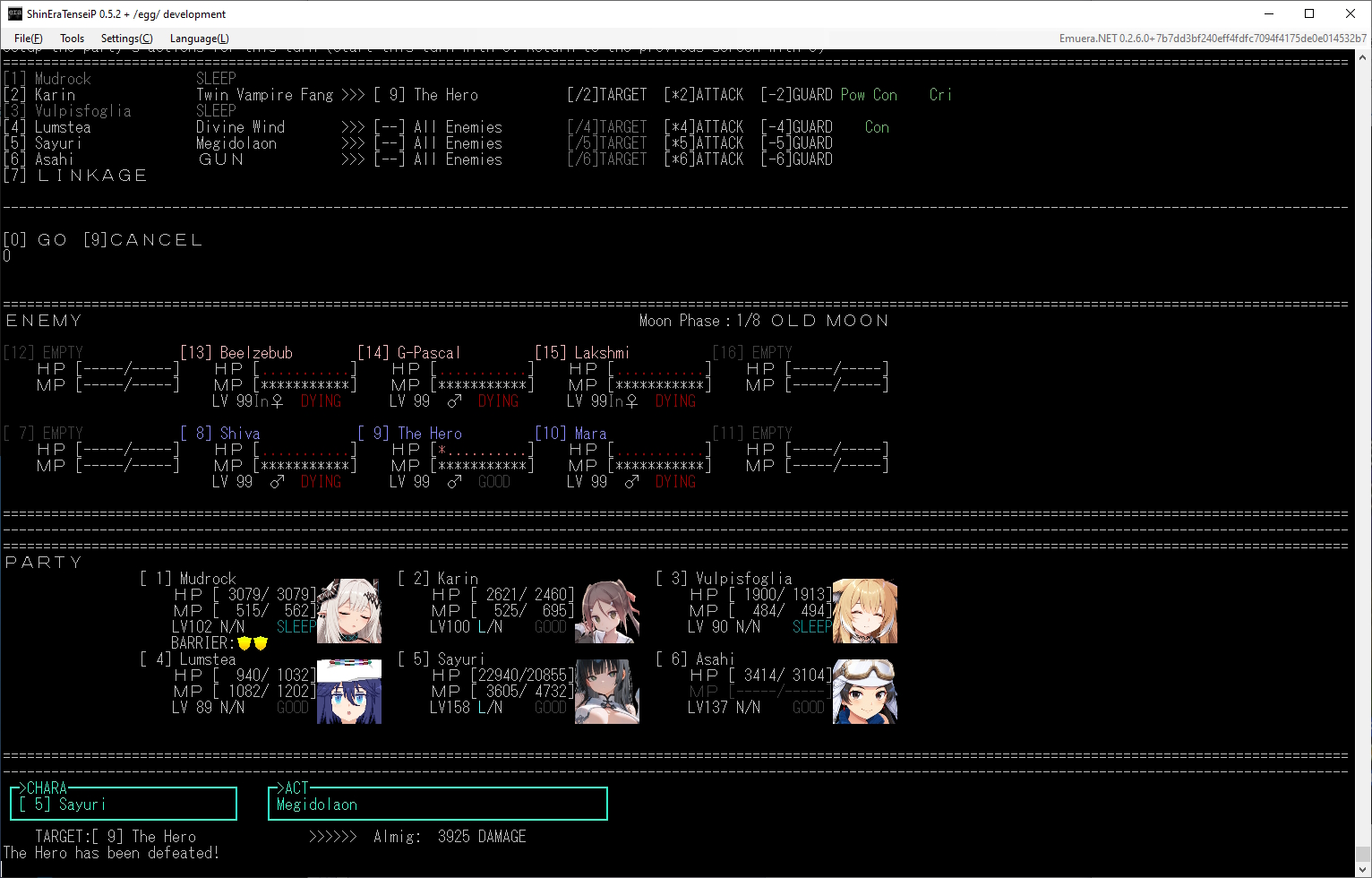Select [5] Sayuri in action list

(43, 143)
